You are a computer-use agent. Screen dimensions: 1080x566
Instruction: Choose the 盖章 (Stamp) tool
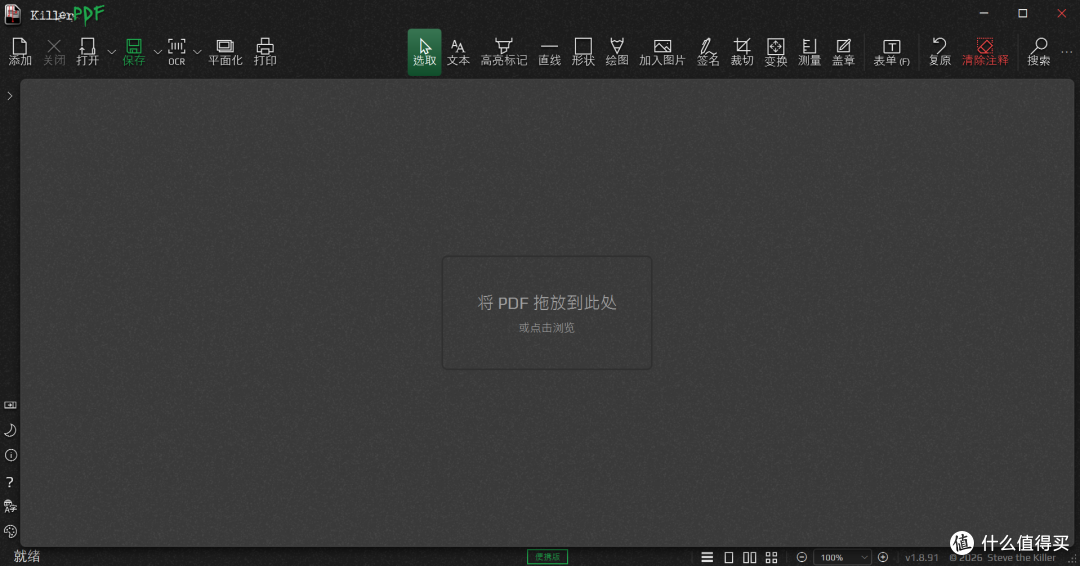point(843,52)
